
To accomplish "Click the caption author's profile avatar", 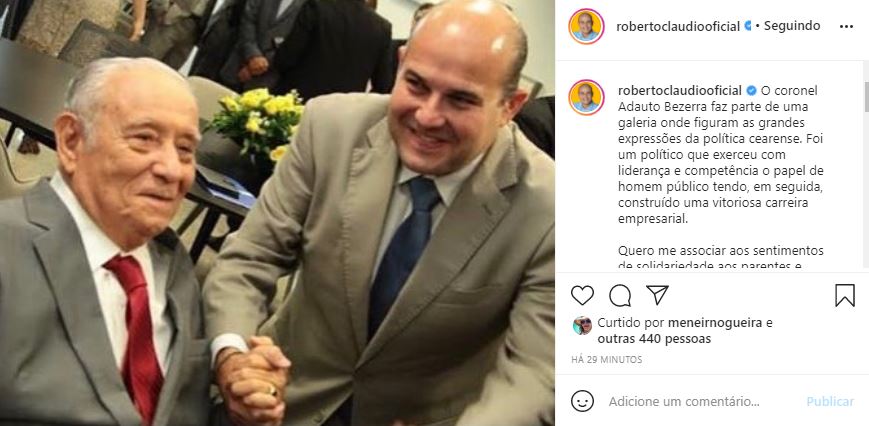I will click(x=586, y=97).
